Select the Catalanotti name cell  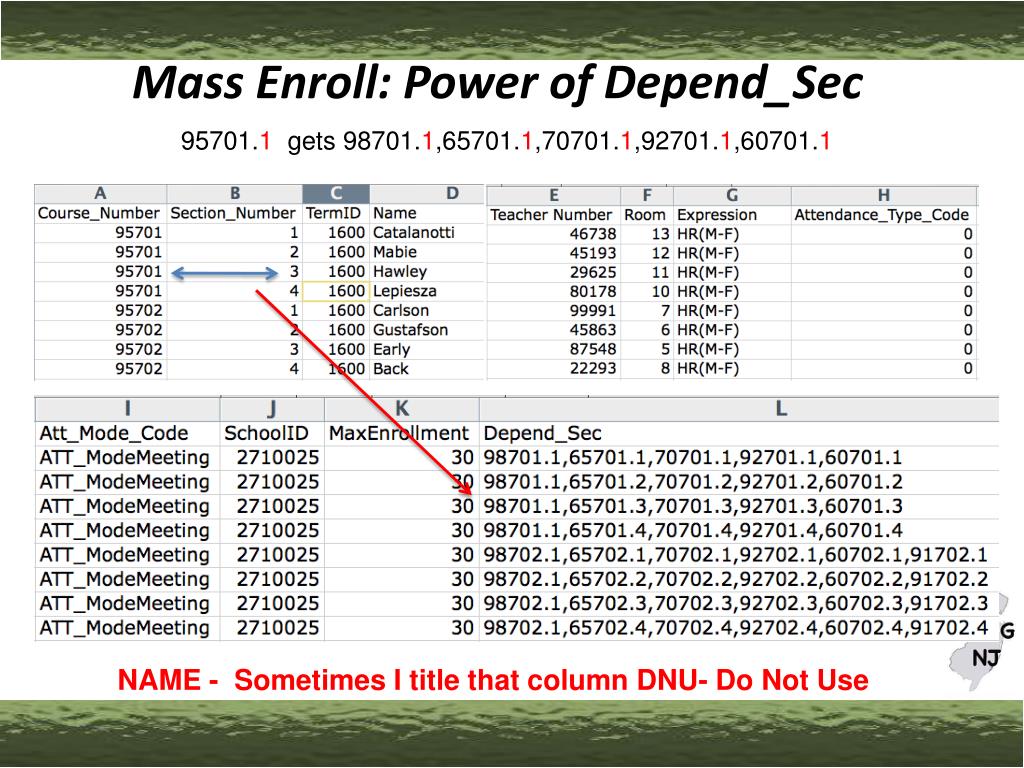tap(427, 233)
